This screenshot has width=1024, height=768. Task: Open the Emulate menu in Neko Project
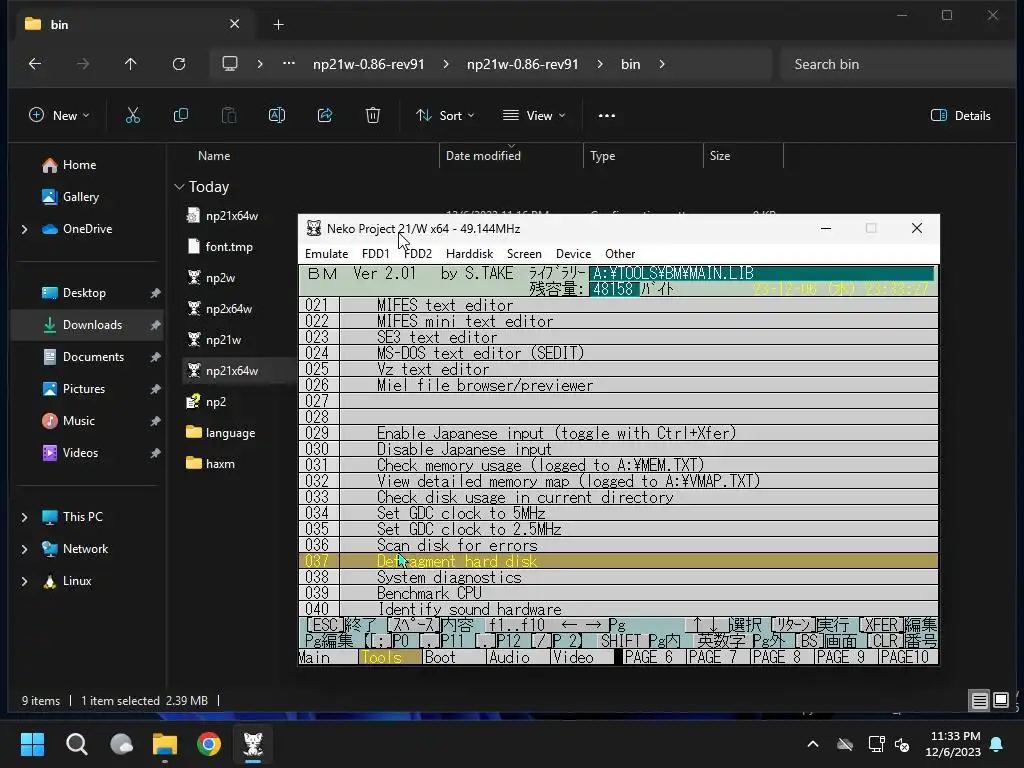326,254
